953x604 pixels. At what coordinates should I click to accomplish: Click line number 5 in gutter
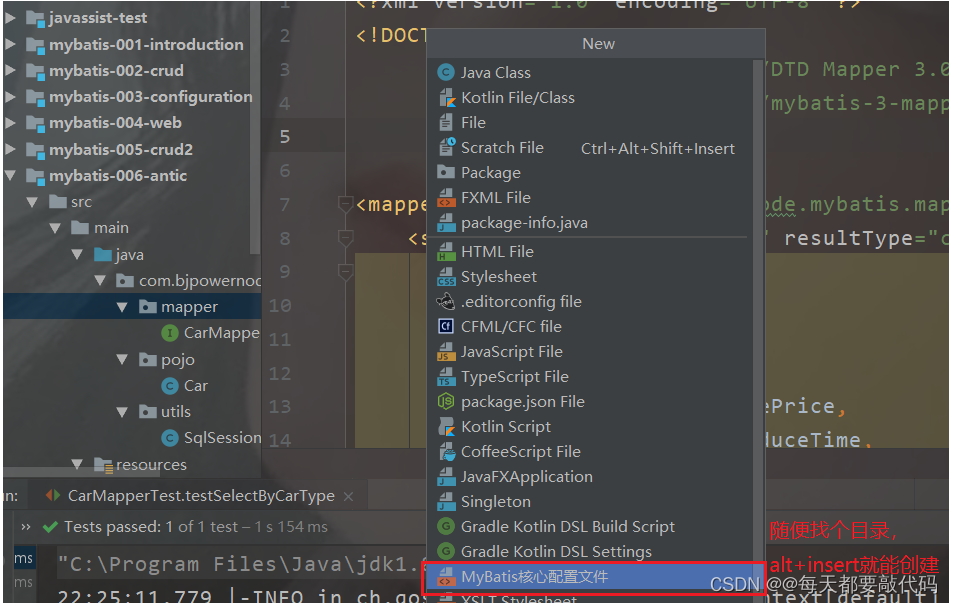click(x=284, y=137)
